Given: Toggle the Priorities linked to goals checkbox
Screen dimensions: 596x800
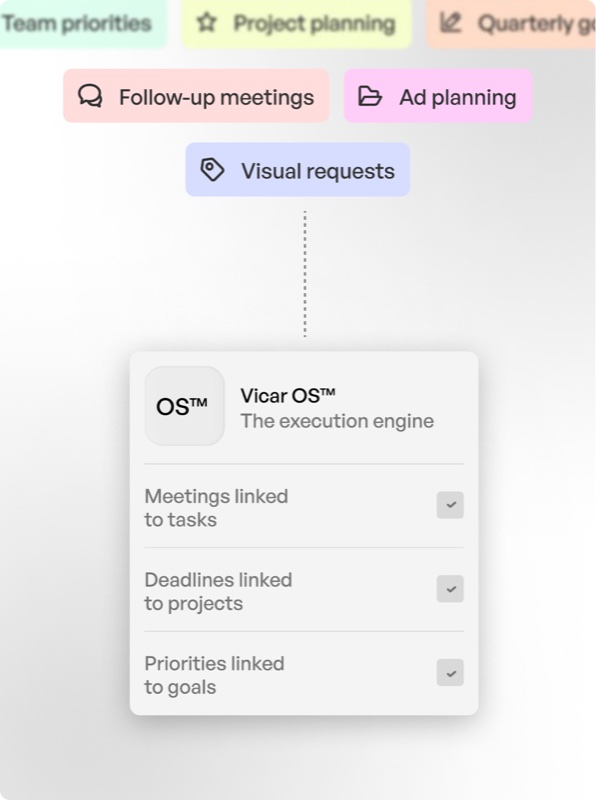Looking at the screenshot, I should (x=450, y=672).
